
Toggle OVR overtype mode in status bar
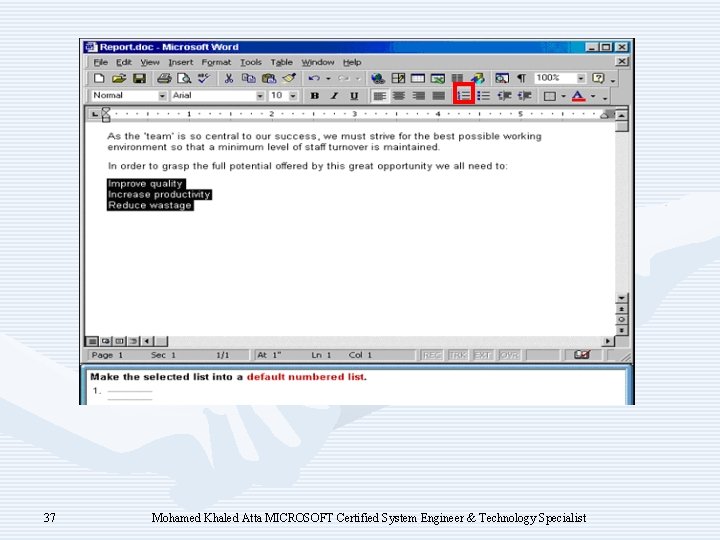coord(509,355)
